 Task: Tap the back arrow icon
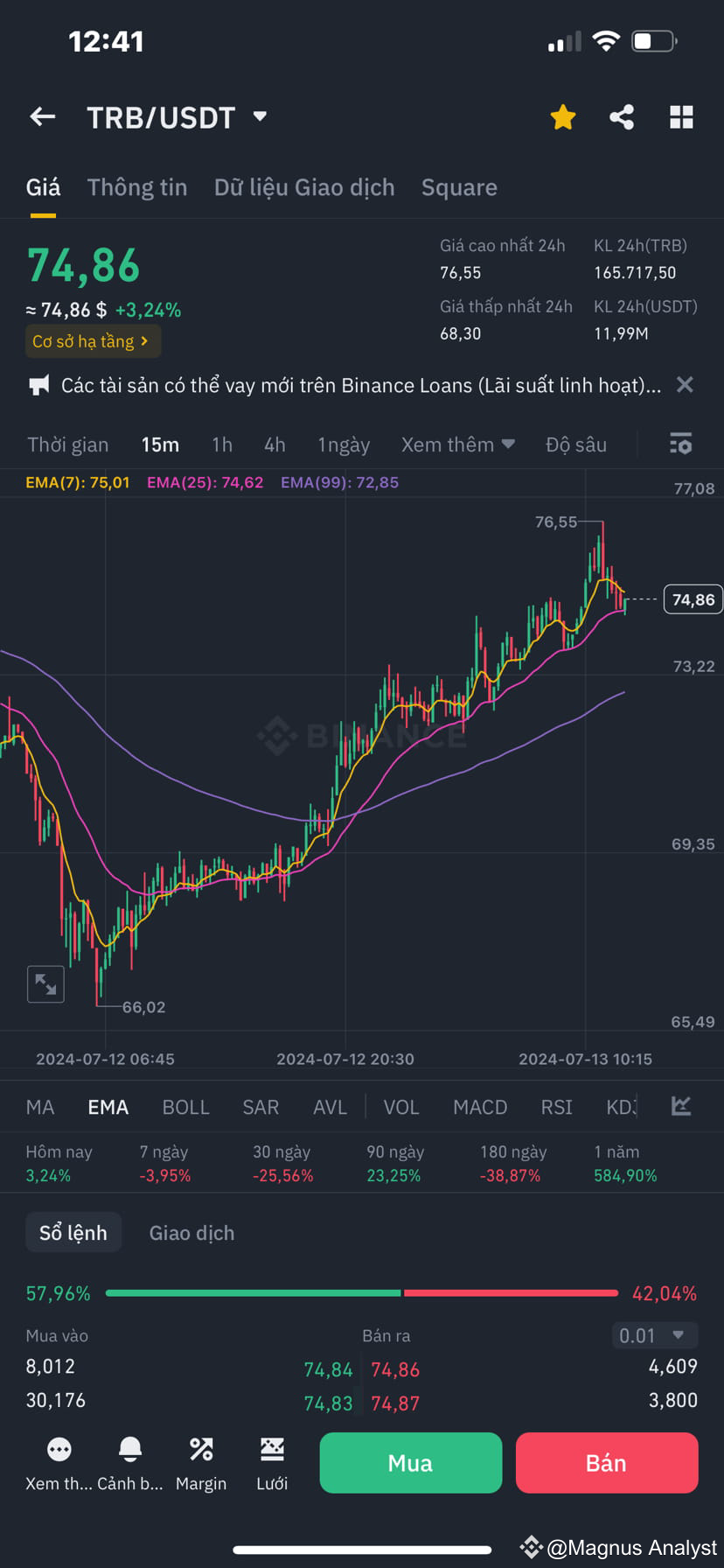[x=42, y=116]
